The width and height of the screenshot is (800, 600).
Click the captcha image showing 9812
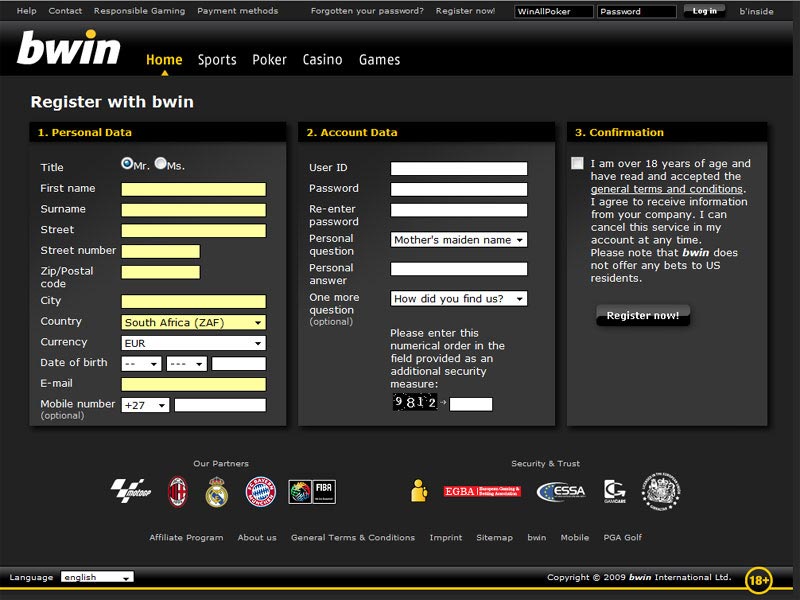click(415, 402)
